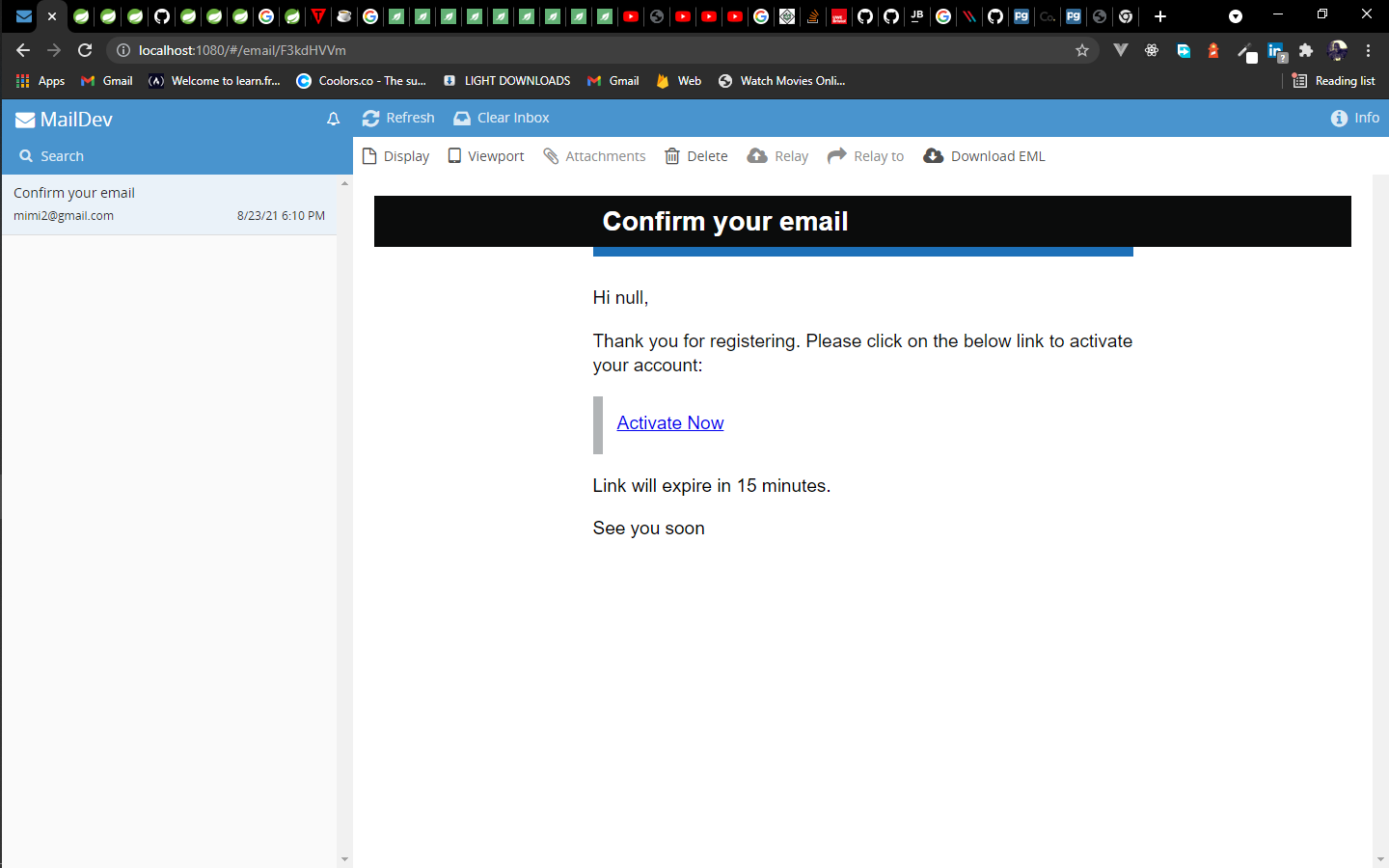
Task: Use the 'Relay to' forwarding option
Action: pos(865,155)
